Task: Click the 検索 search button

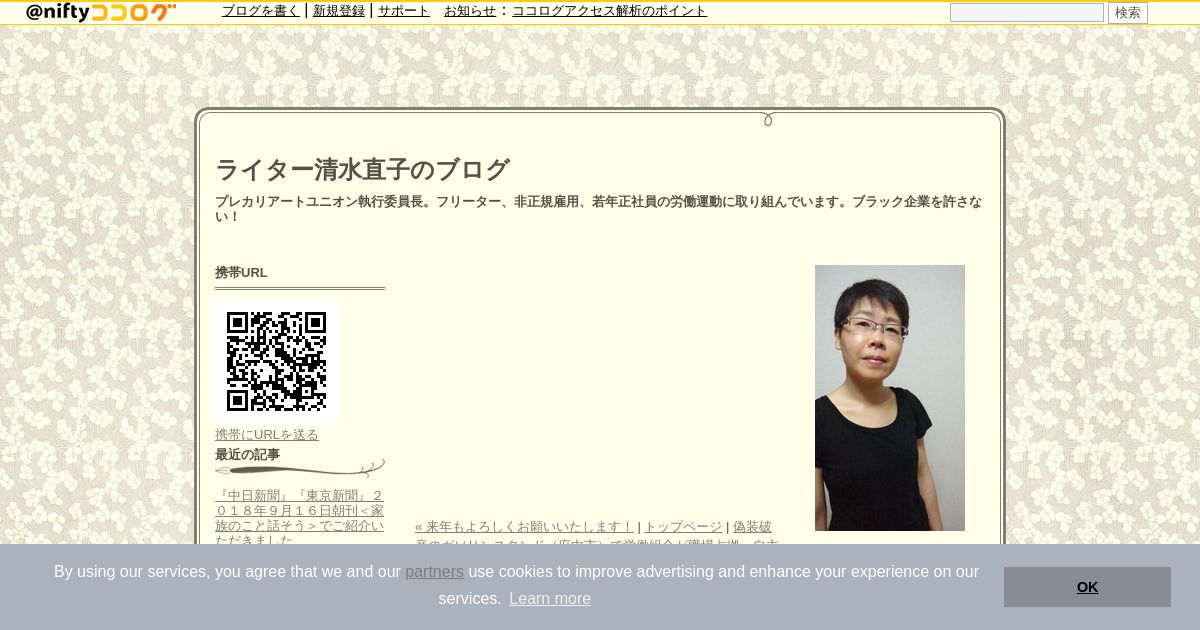Action: 1128,13
